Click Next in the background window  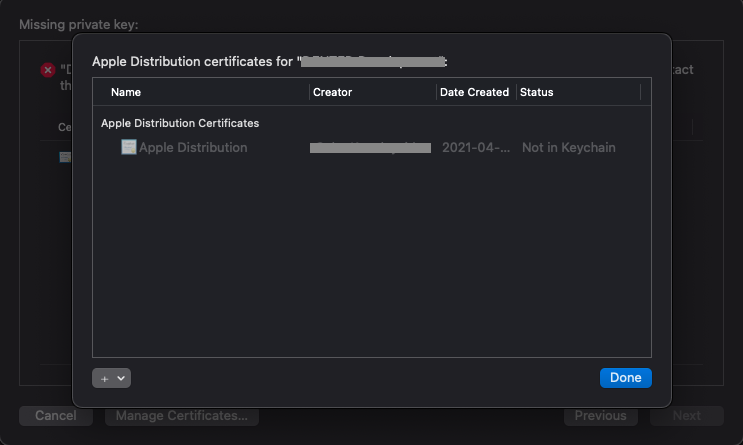(x=687, y=416)
